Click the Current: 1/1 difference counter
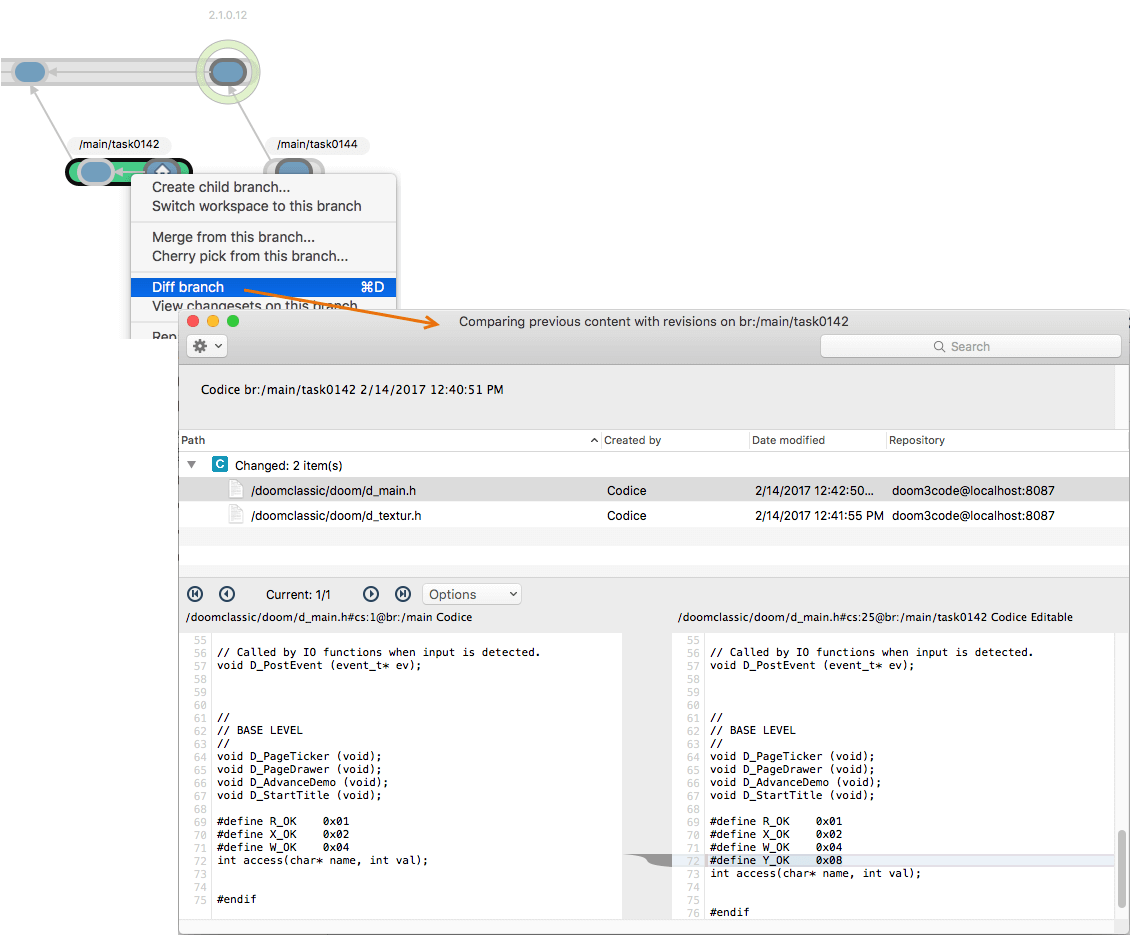This screenshot has width=1134, height=936. click(x=298, y=595)
